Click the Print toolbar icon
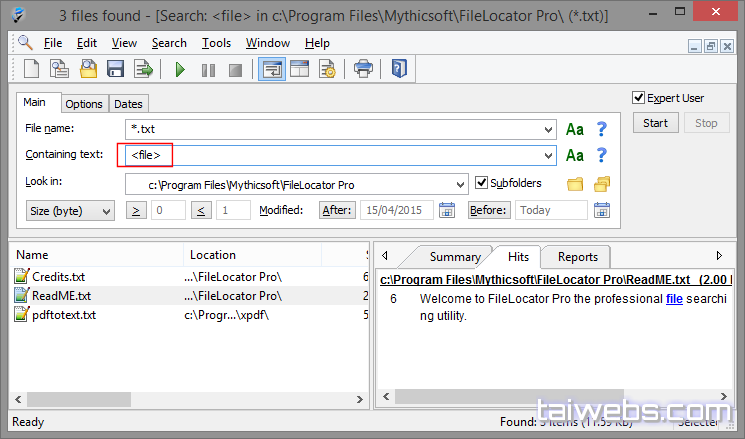745x439 pixels. [364, 69]
